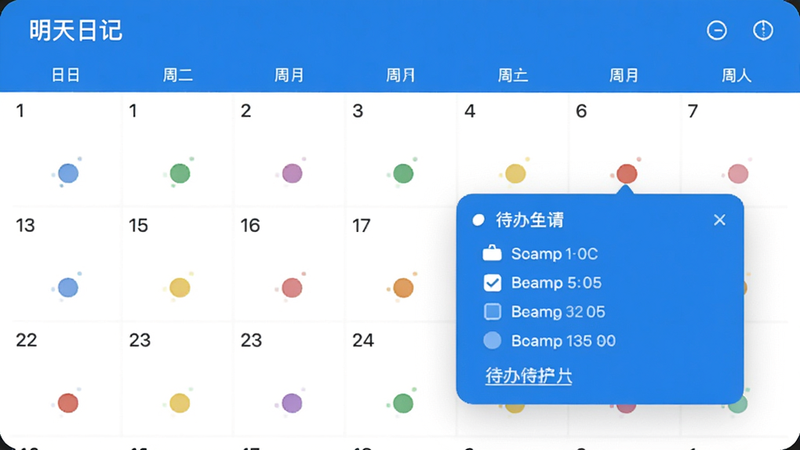
Task: Select the yellow event dot on day 4
Action: pos(515,173)
